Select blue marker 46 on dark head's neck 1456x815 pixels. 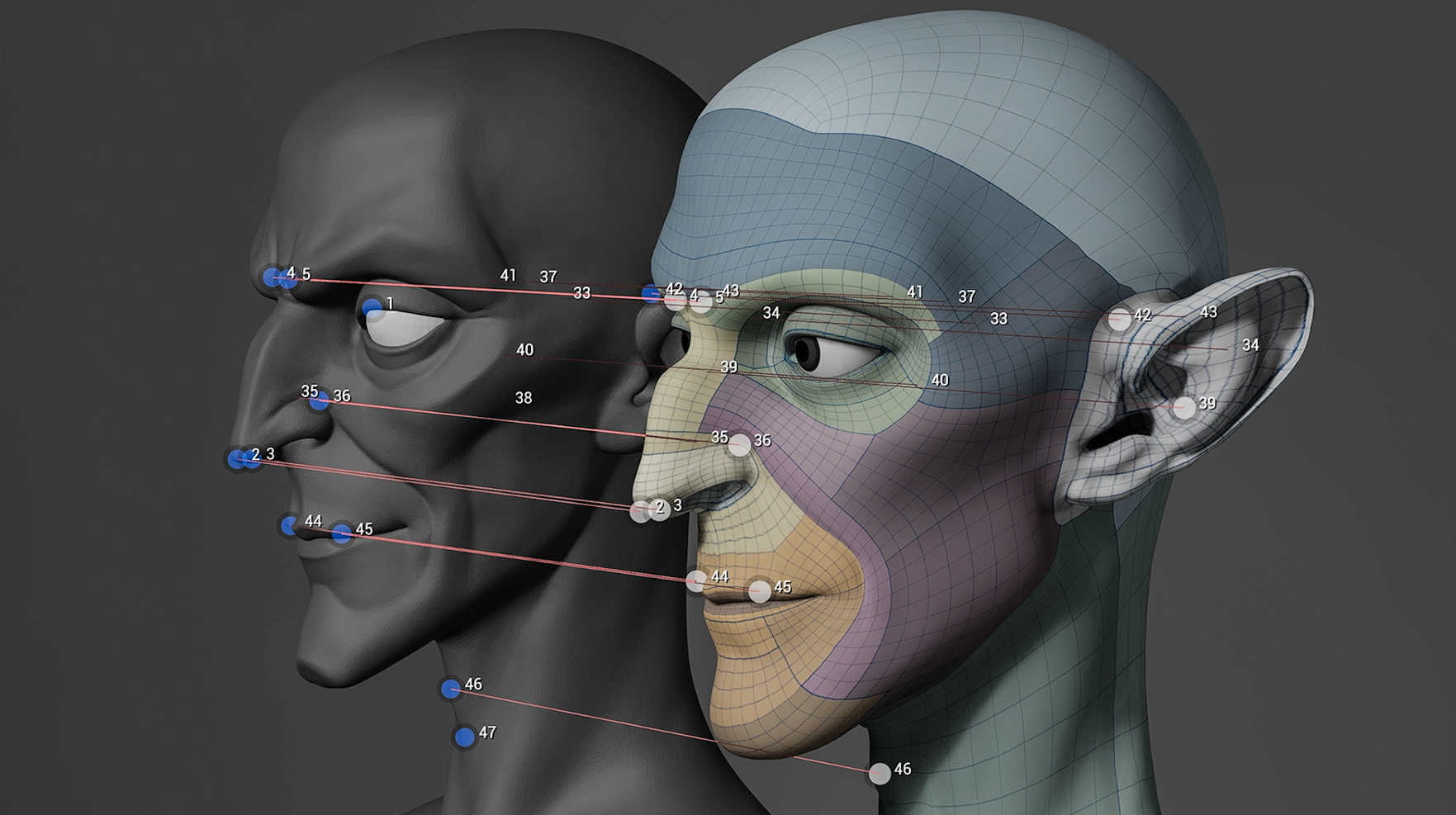click(x=450, y=689)
